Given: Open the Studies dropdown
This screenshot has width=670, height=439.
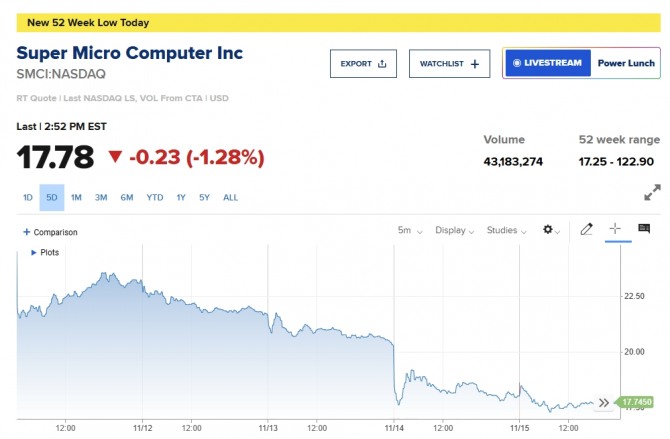Looking at the screenshot, I should (507, 230).
